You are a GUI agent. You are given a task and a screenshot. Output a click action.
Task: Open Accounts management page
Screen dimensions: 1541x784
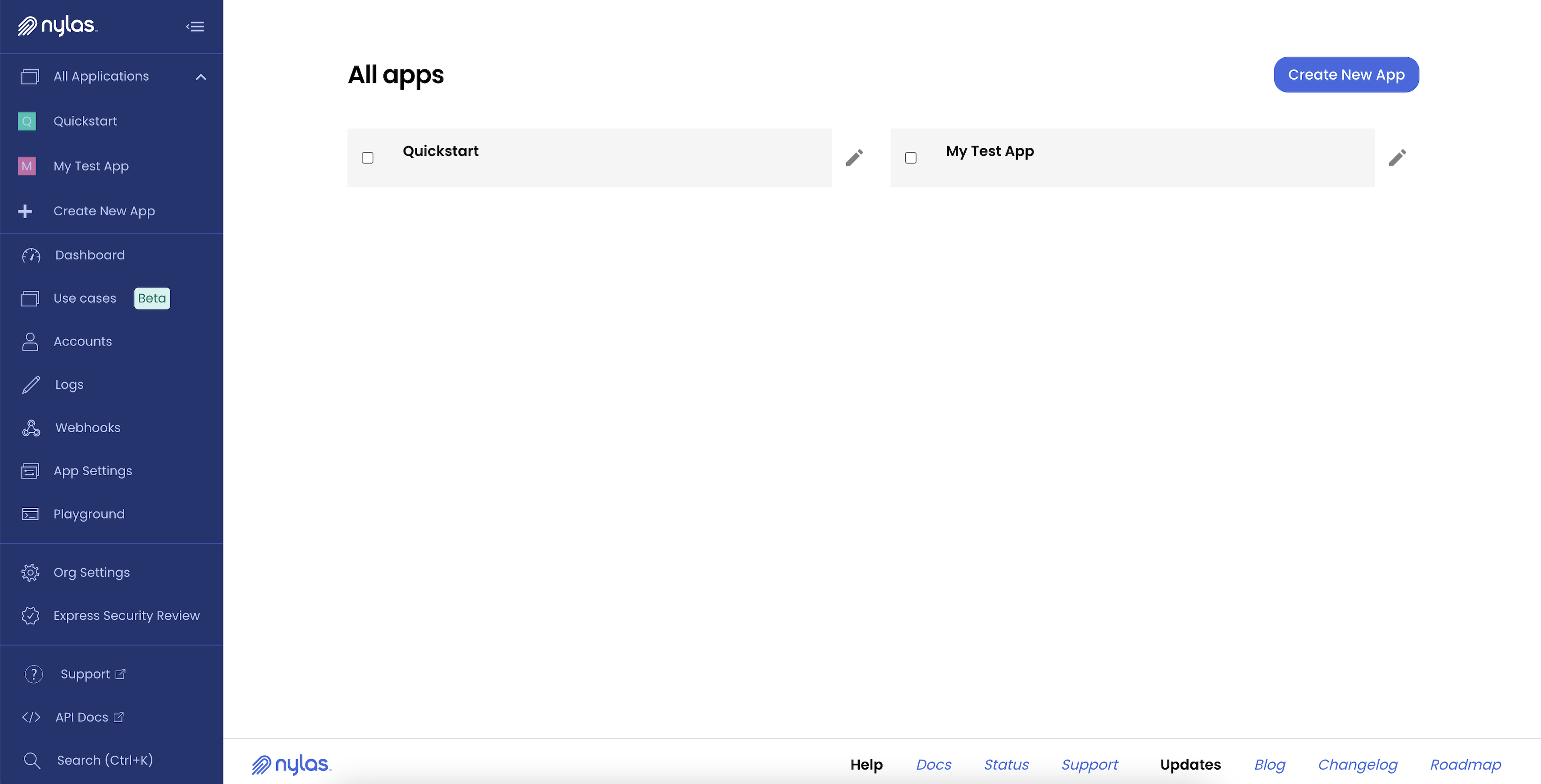pos(82,341)
